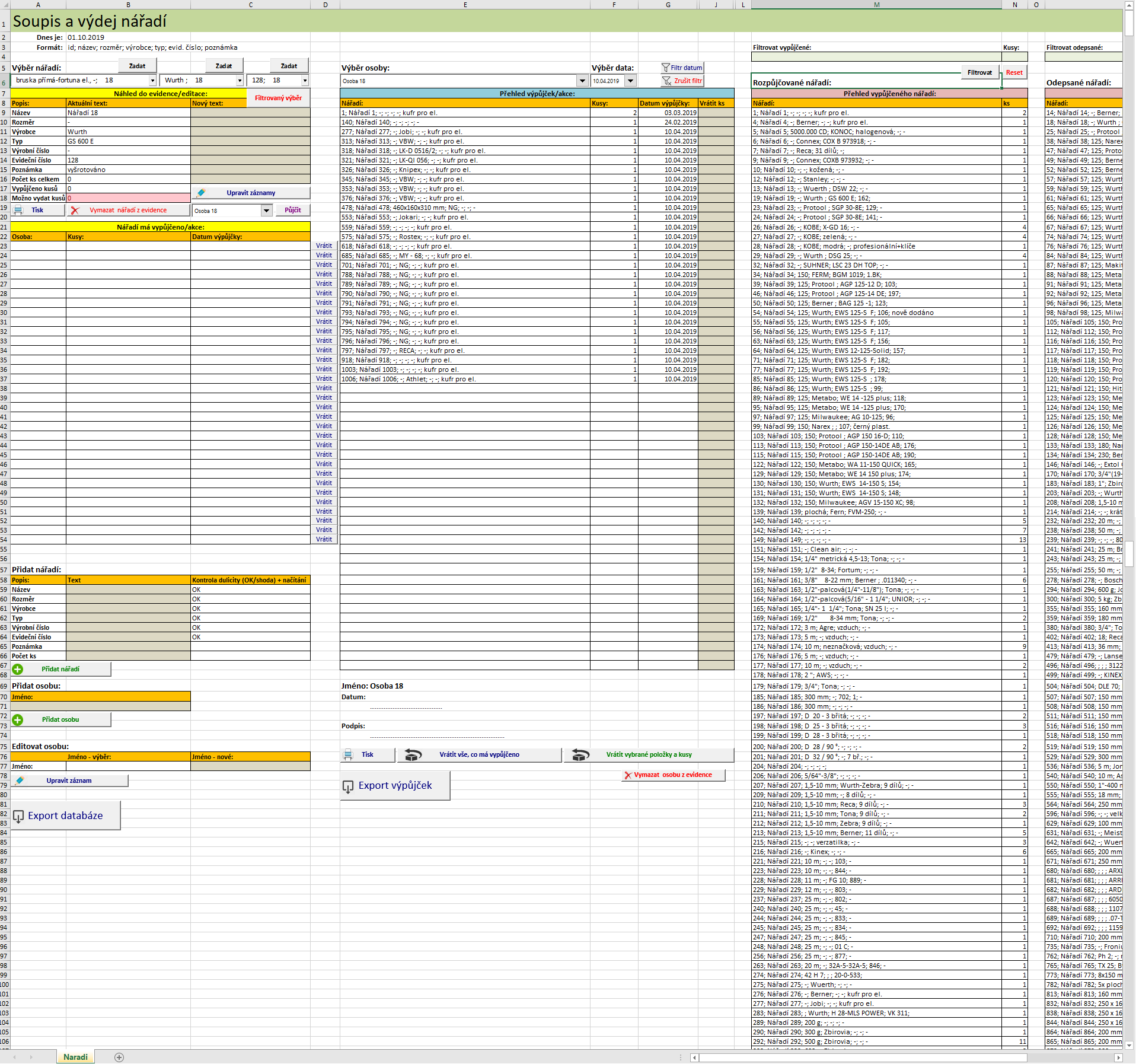
Task: Click the green plus Přidat osobu button
Action: point(60,719)
